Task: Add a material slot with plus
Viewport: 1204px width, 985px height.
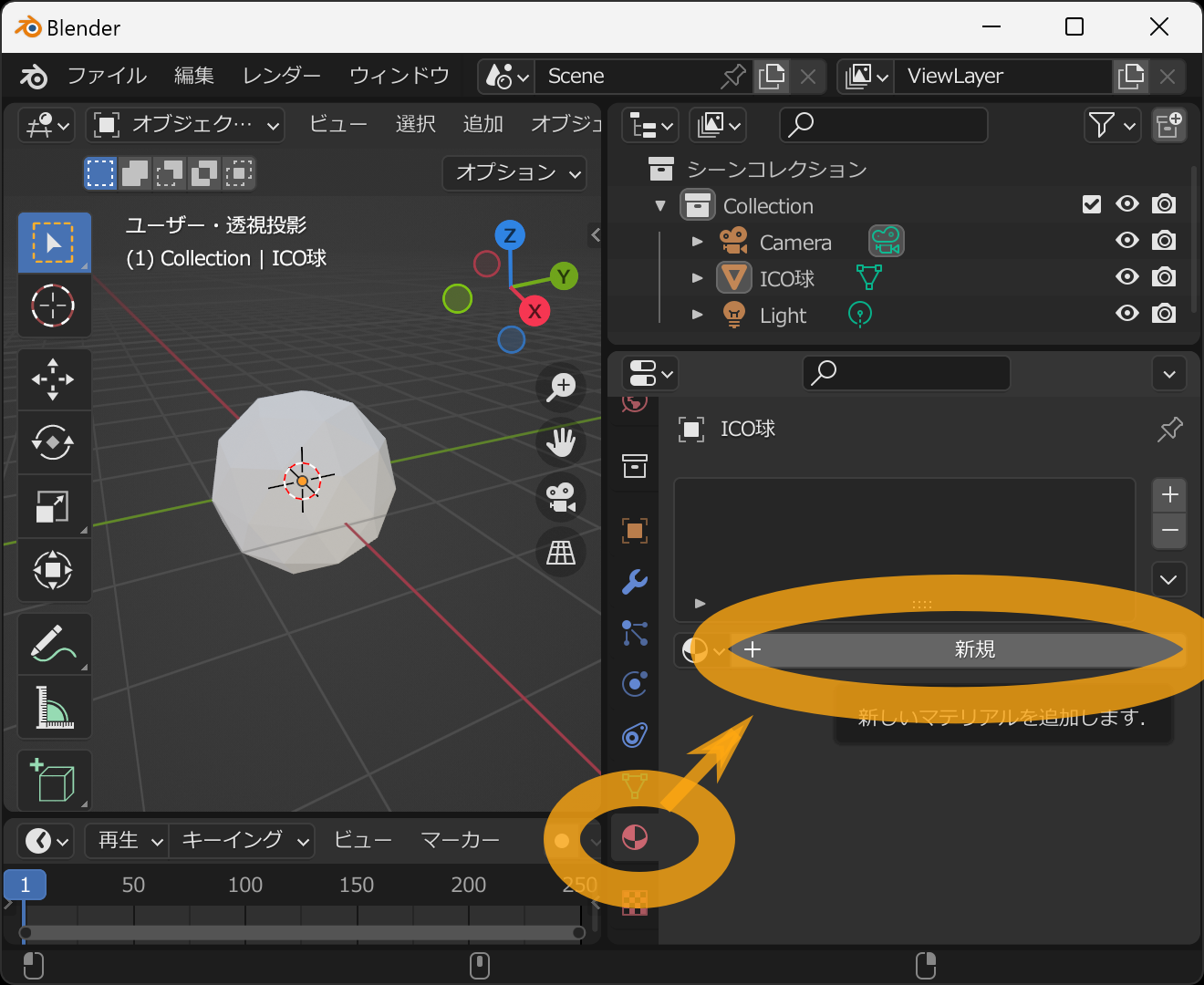Action: pos(1169,495)
